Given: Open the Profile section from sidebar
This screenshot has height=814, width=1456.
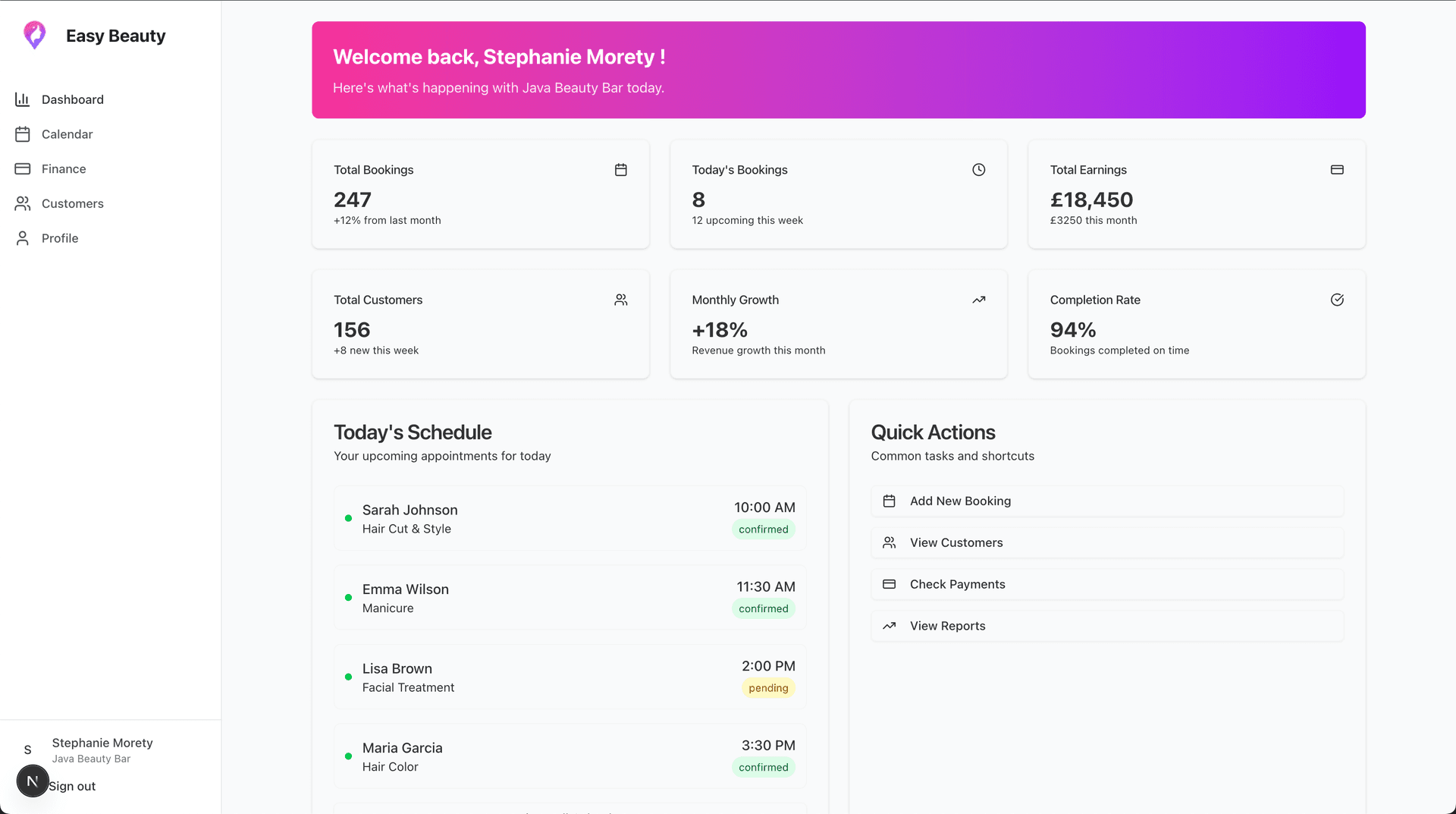Looking at the screenshot, I should coord(59,238).
